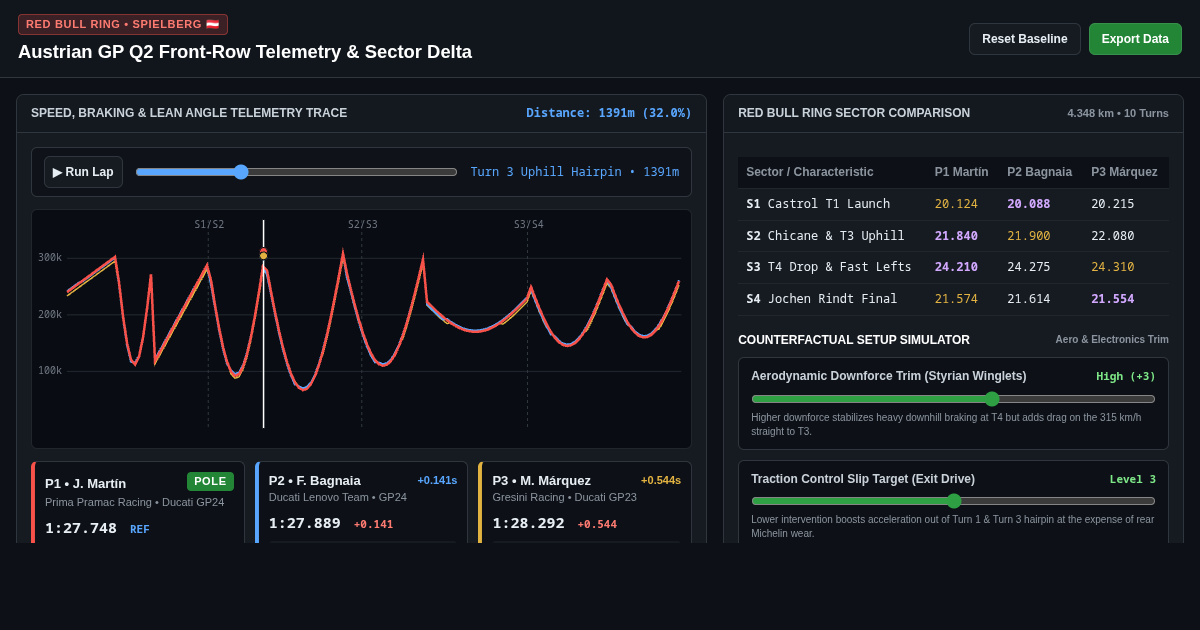The image size is (1200, 630).
Task: Click the S1/S2 sector marker on chart
Action: coord(209,225)
